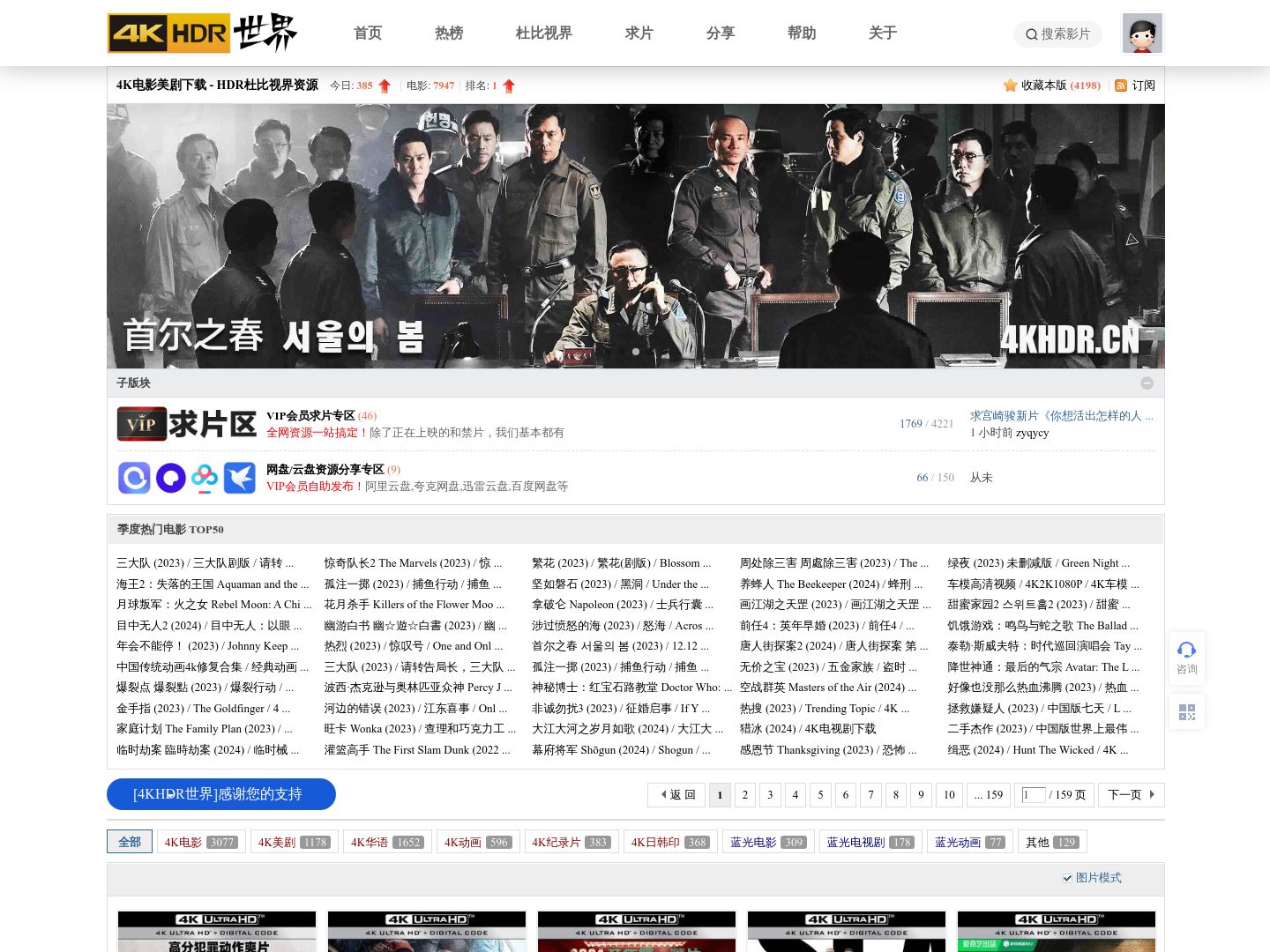Open 海王2：失落的王国 Aquaman link
Image resolution: width=1270 pixels, height=952 pixels.
pyautogui.click(x=213, y=584)
